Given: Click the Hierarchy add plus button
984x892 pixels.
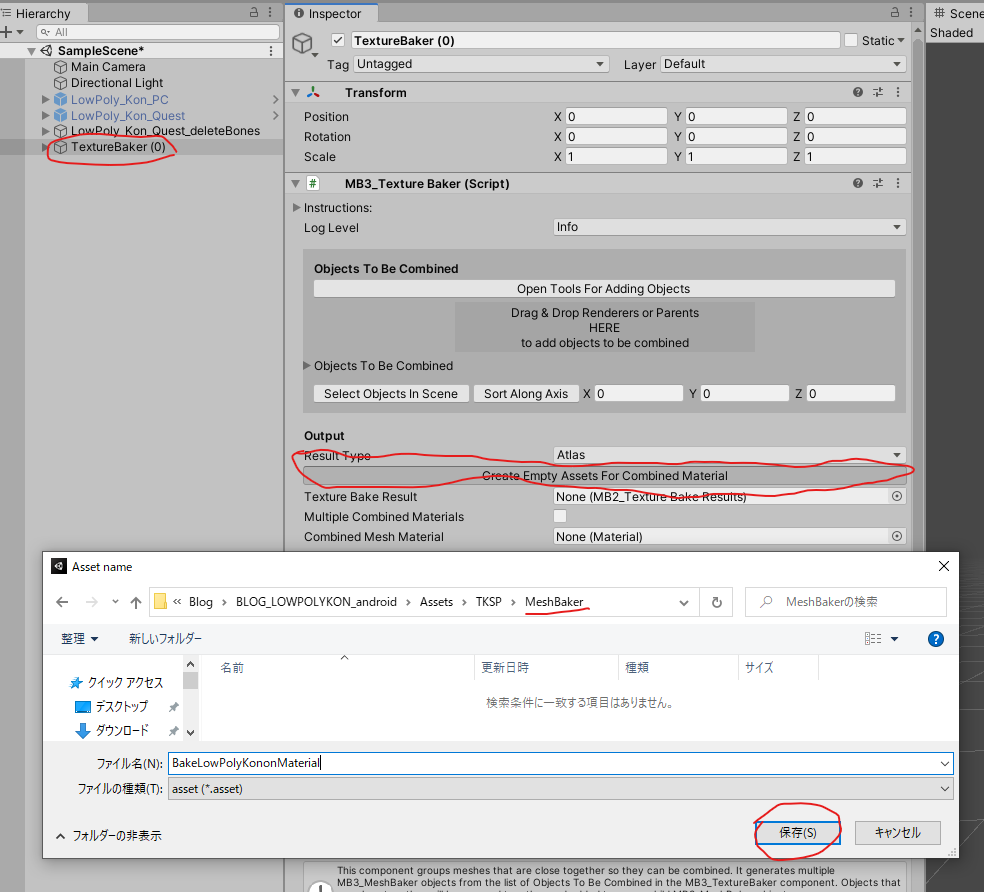Looking at the screenshot, I should tap(7, 32).
